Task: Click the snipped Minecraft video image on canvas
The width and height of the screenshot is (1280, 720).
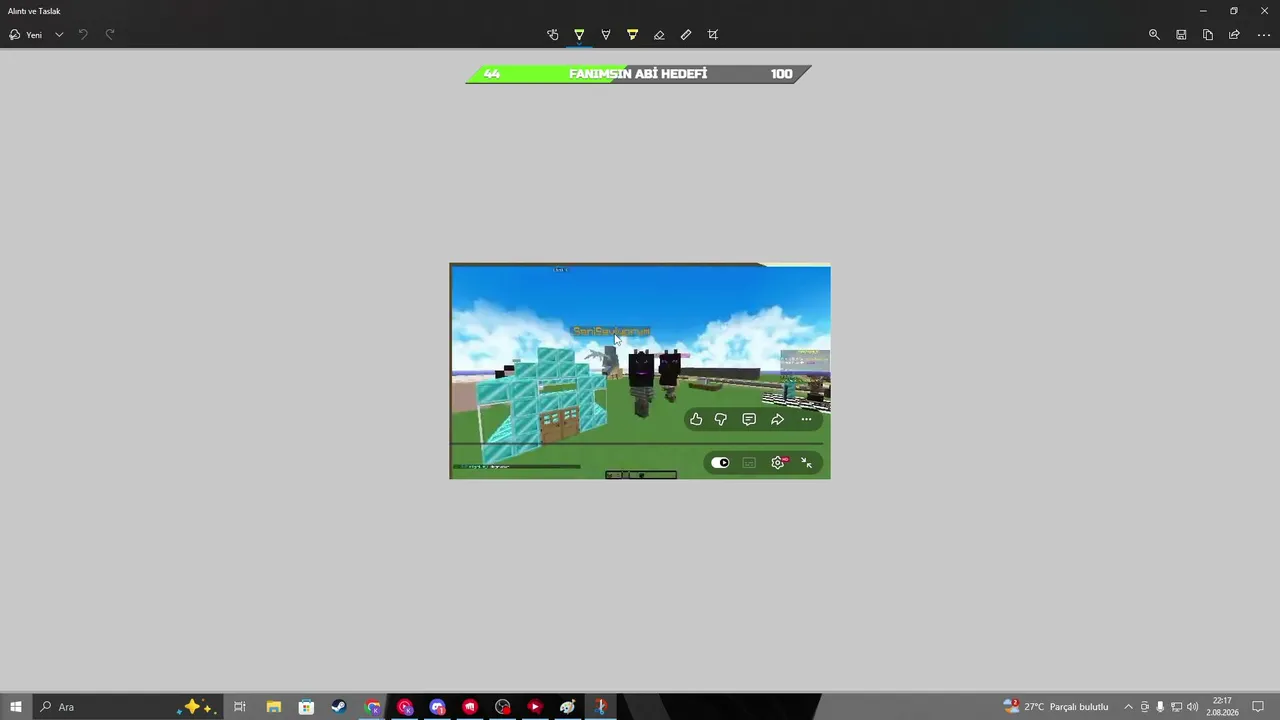Action: (640, 371)
